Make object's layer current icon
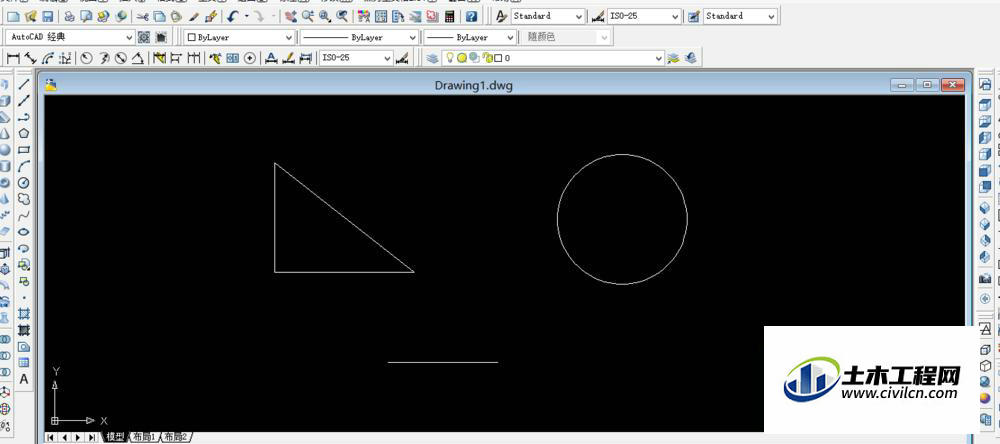Viewport: 1000px width, 444px height. point(673,58)
